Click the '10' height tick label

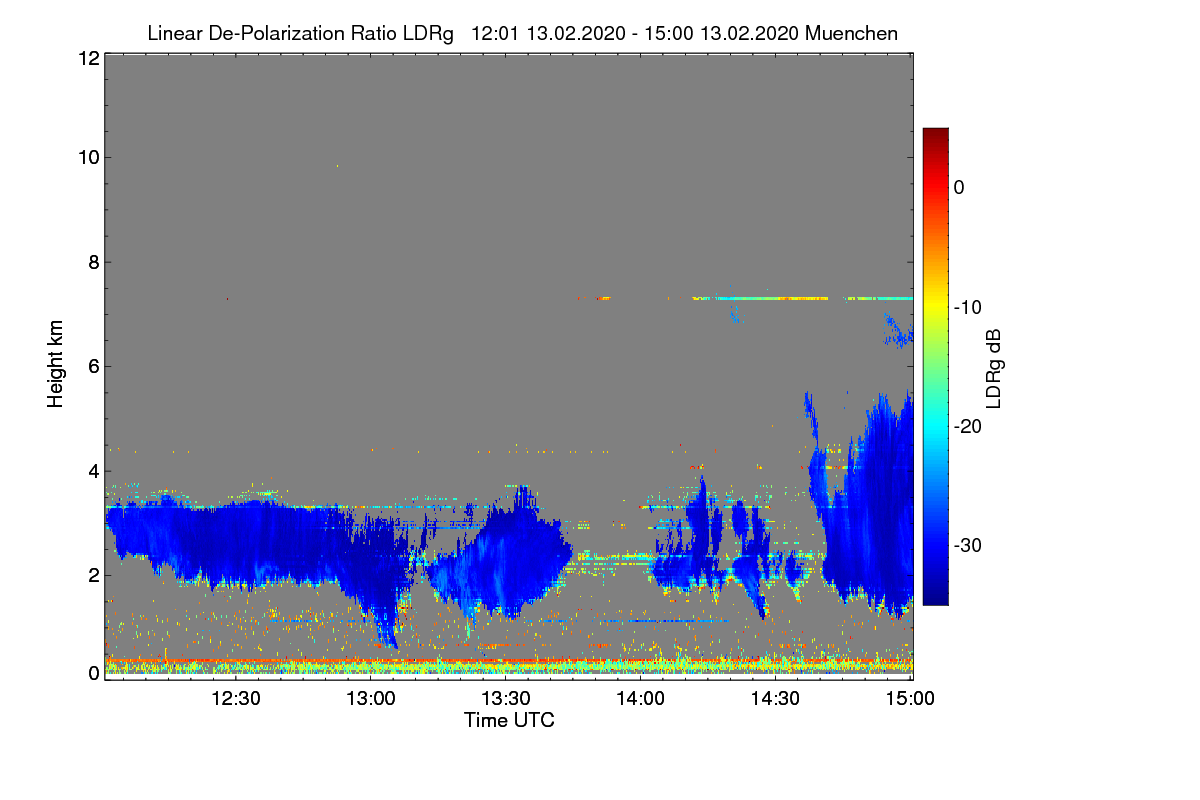pyautogui.click(x=87, y=157)
